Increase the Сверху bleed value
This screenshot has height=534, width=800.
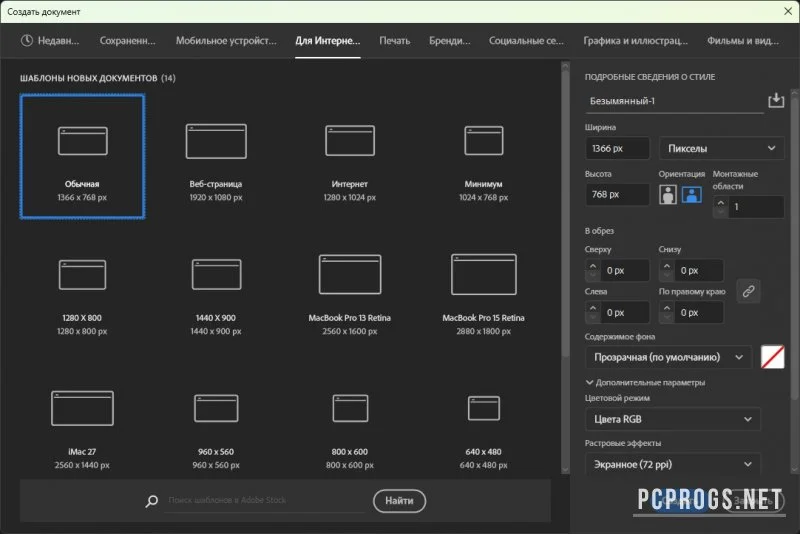[x=592, y=266]
